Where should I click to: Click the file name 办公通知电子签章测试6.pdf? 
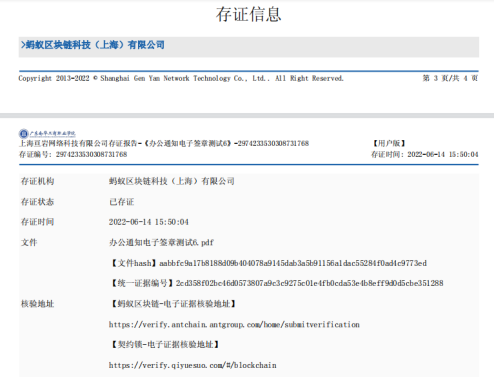[161, 242]
